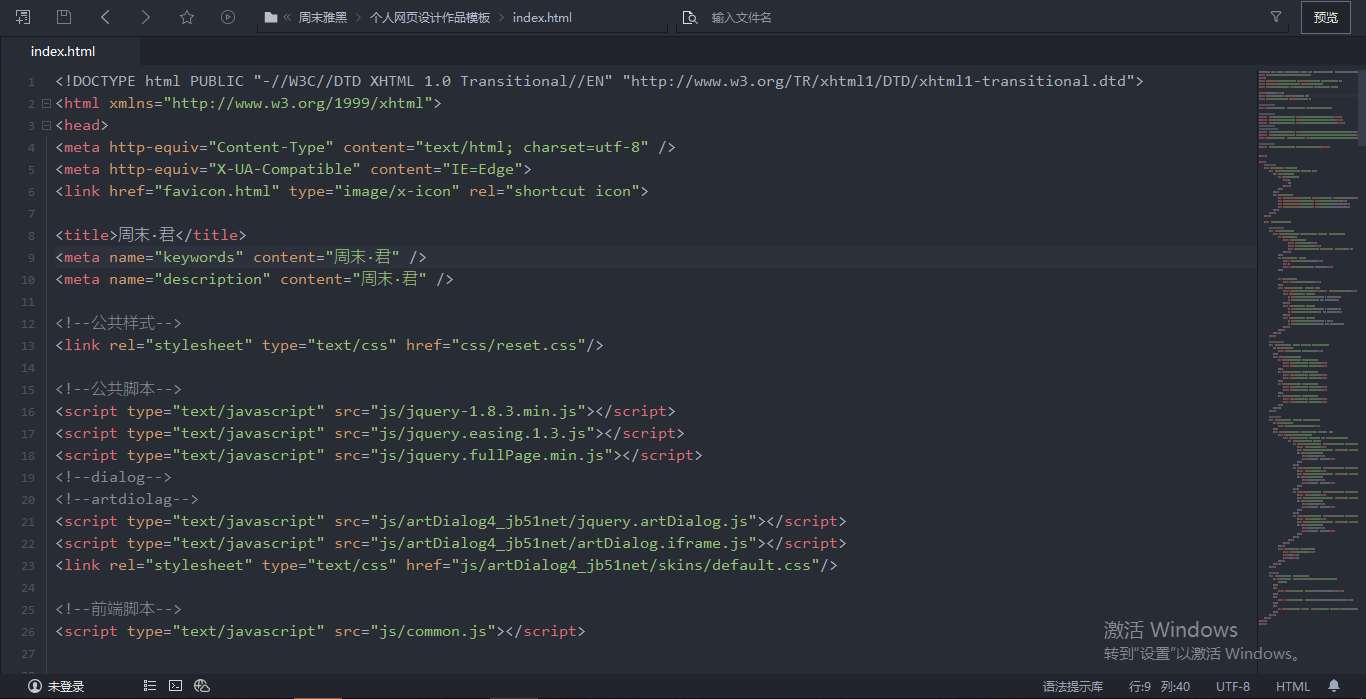The width and height of the screenshot is (1366, 699).
Task: Click the filter funnel icon
Action: pyautogui.click(x=1276, y=17)
